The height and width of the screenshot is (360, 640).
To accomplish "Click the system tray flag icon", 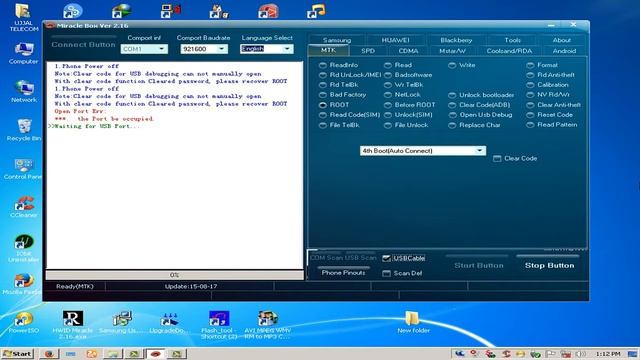I will coord(551,354).
